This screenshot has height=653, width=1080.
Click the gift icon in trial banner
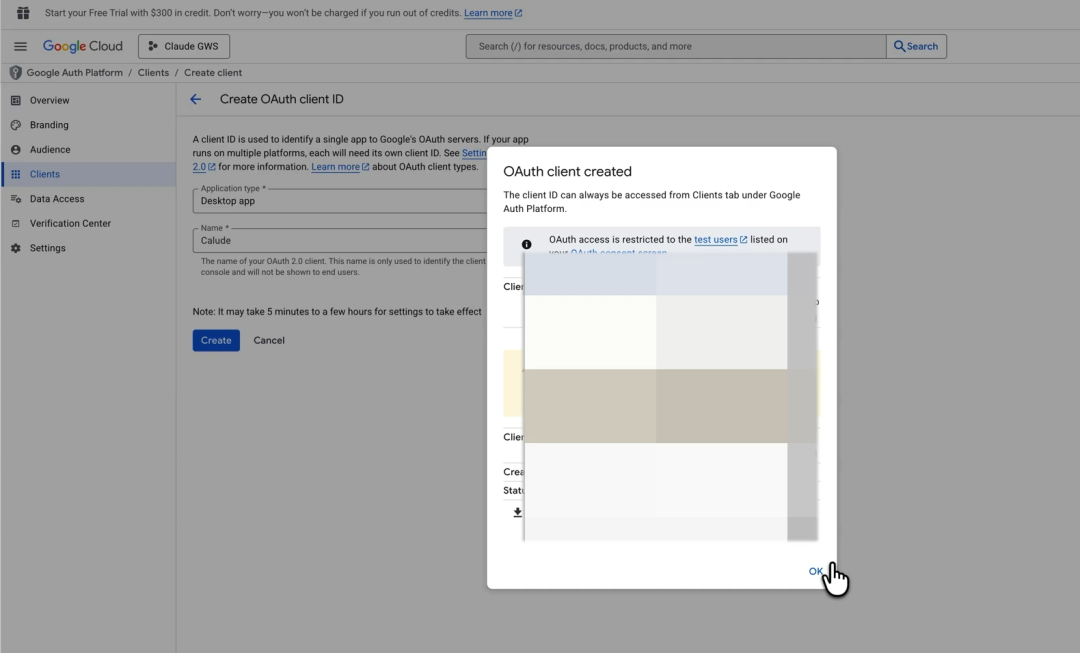[23, 13]
